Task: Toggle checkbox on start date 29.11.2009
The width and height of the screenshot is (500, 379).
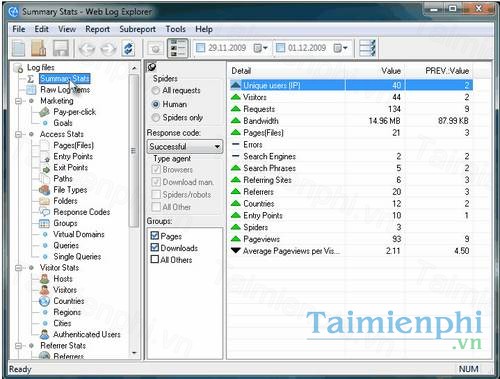Action: click(200, 48)
